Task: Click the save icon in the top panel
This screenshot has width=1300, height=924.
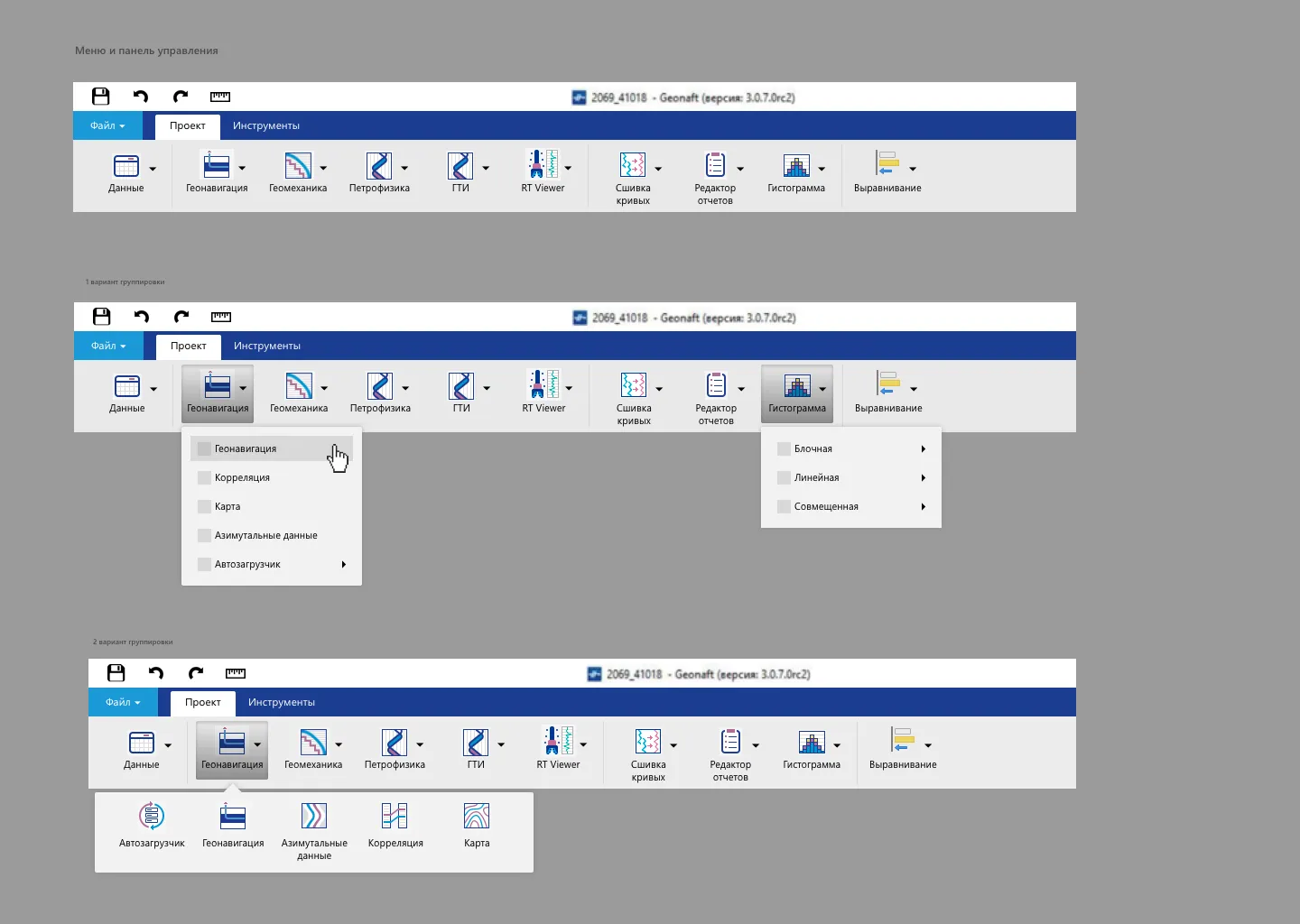Action: 101,97
